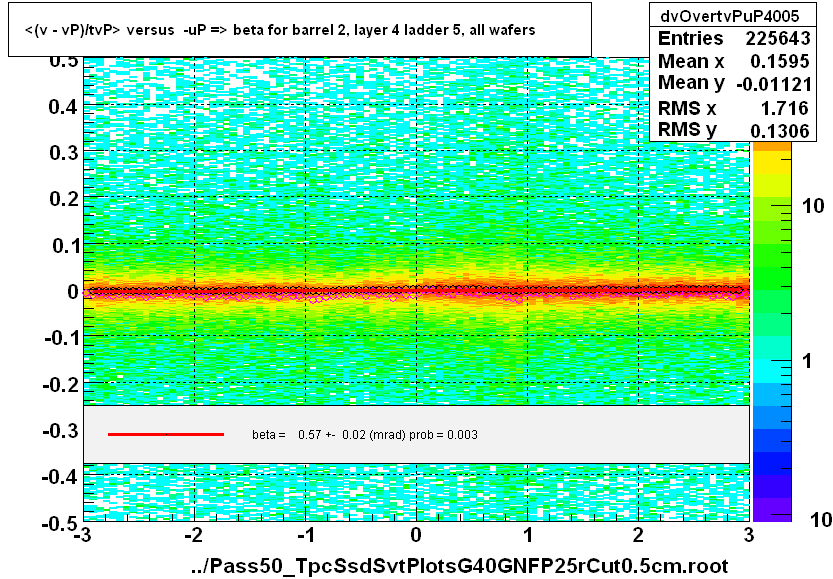Click the red fit line sample in legend
Viewport: 833px width, 579px height.
(x=166, y=435)
